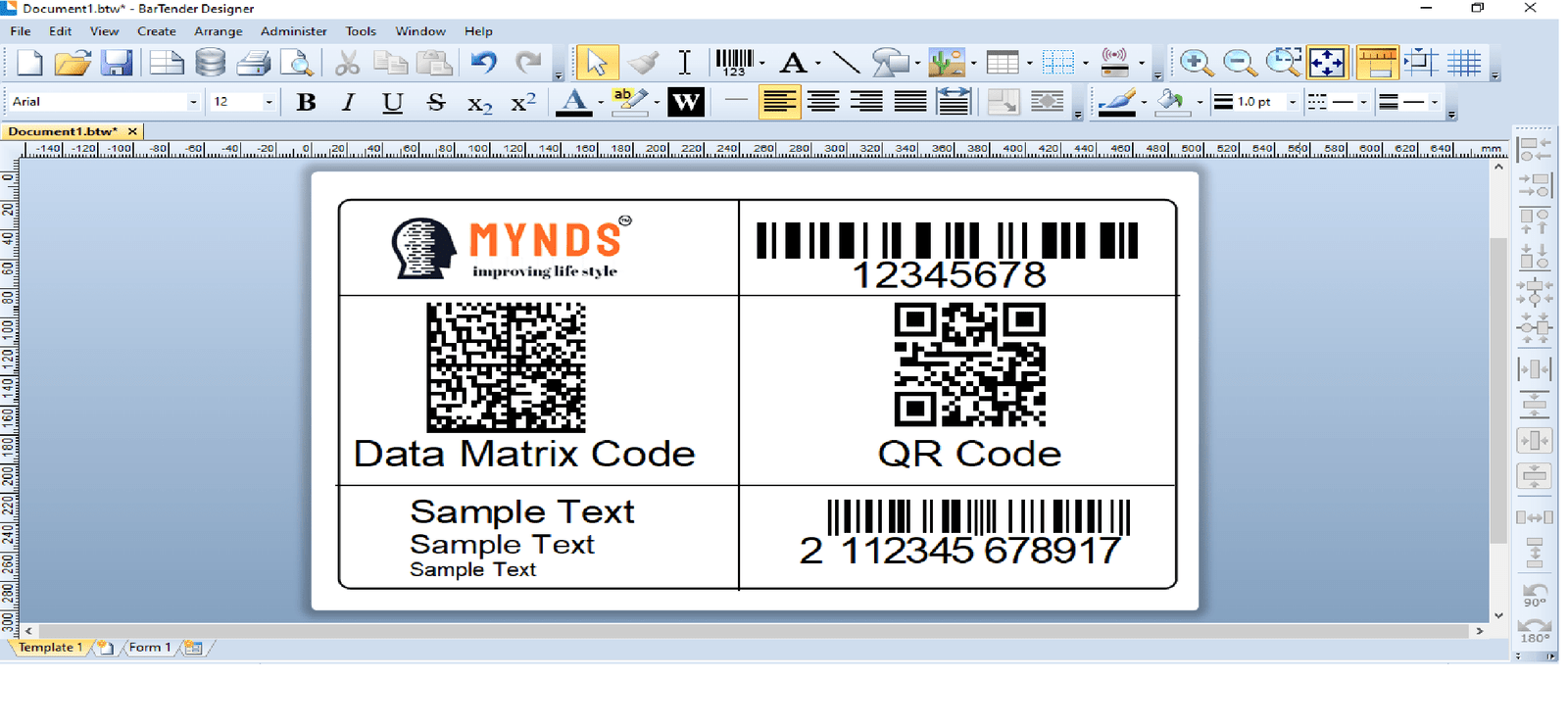Screen dimensions: 1568x727
Task: Open the Edit menu
Action: (60, 31)
